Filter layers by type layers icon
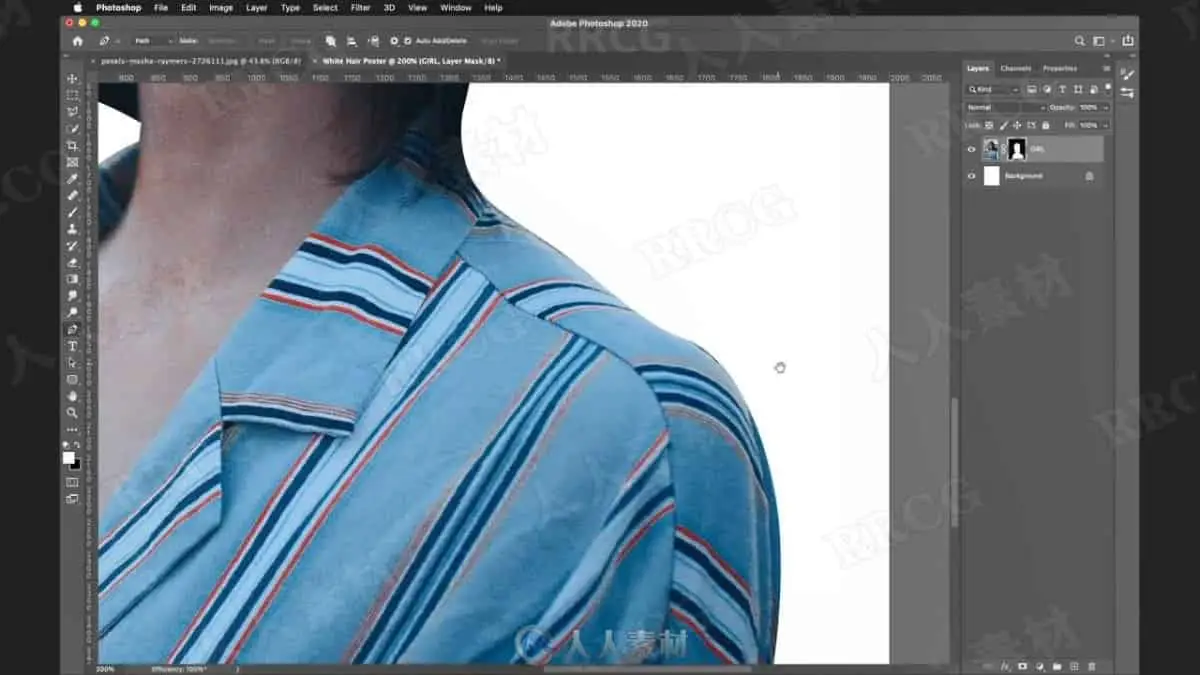This screenshot has height=675, width=1200. tap(1062, 89)
